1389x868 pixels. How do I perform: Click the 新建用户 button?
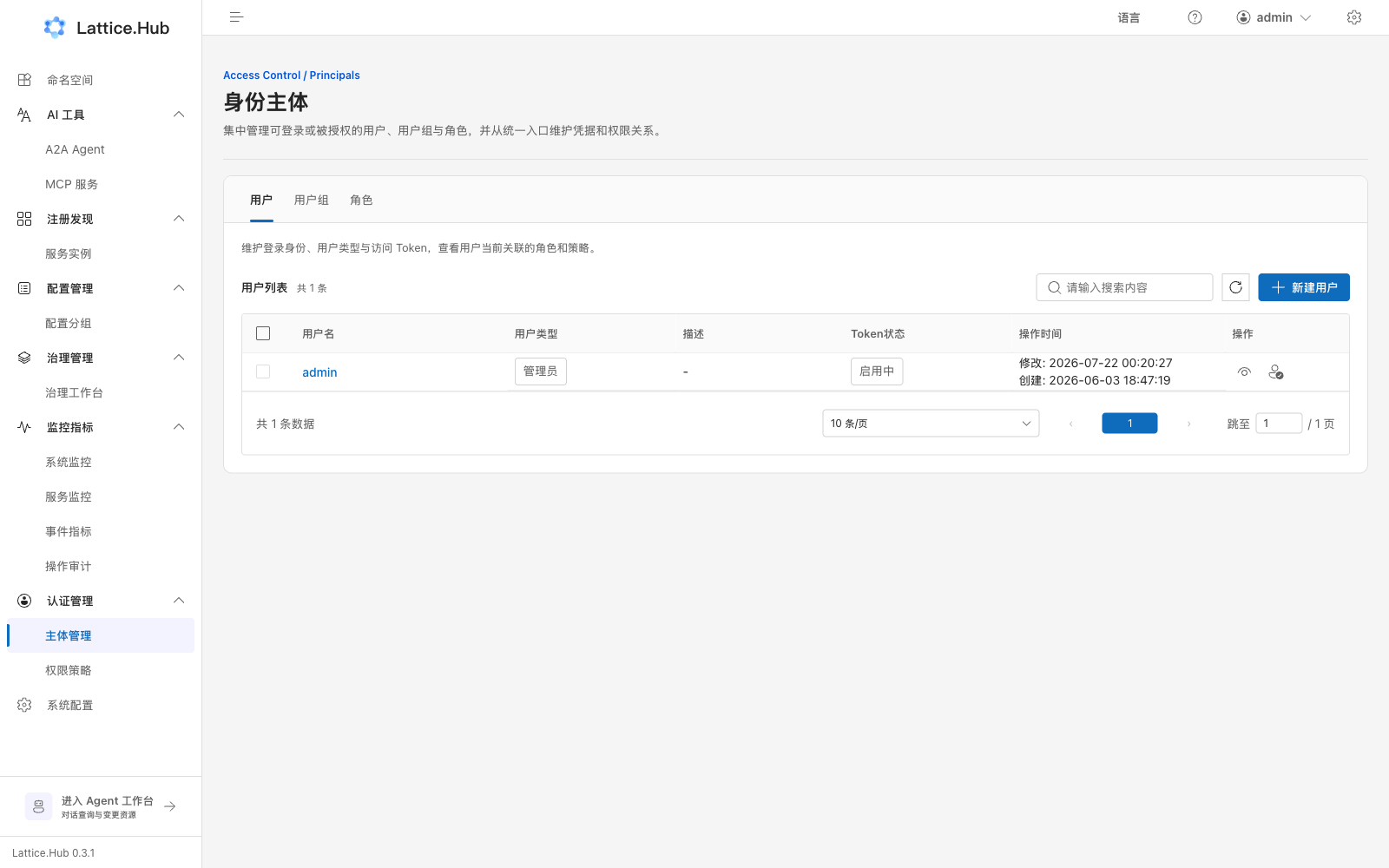tap(1304, 287)
